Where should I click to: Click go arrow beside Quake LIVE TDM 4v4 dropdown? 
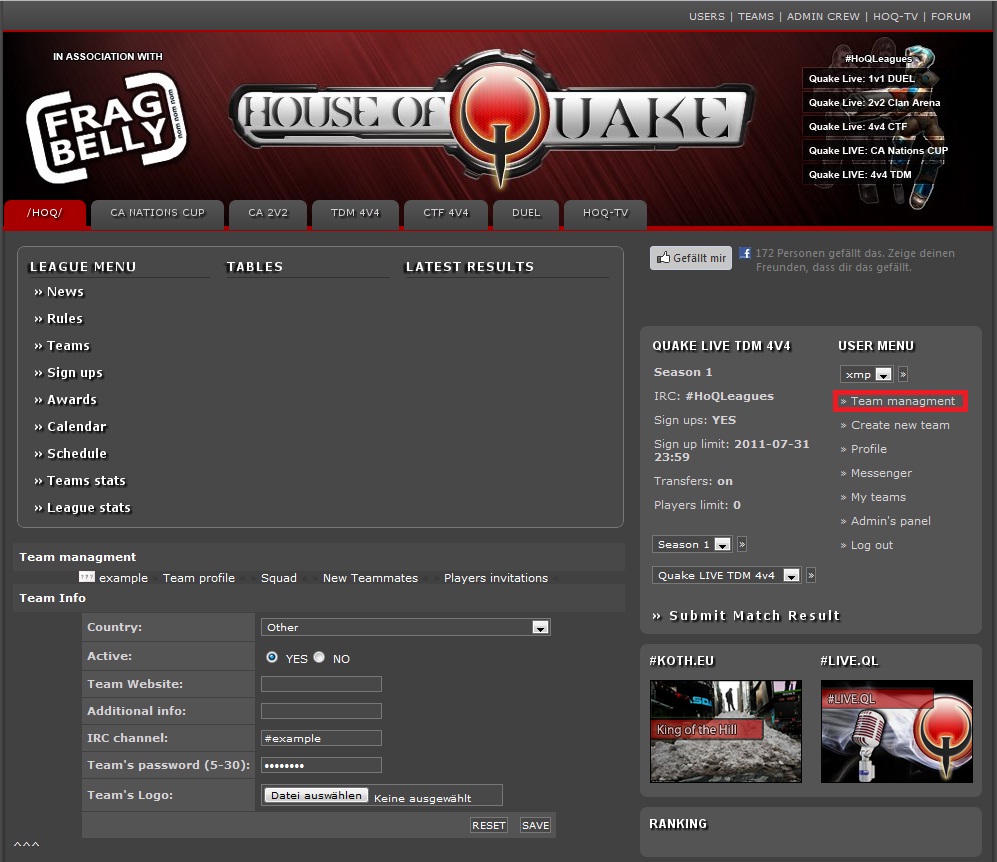(811, 575)
